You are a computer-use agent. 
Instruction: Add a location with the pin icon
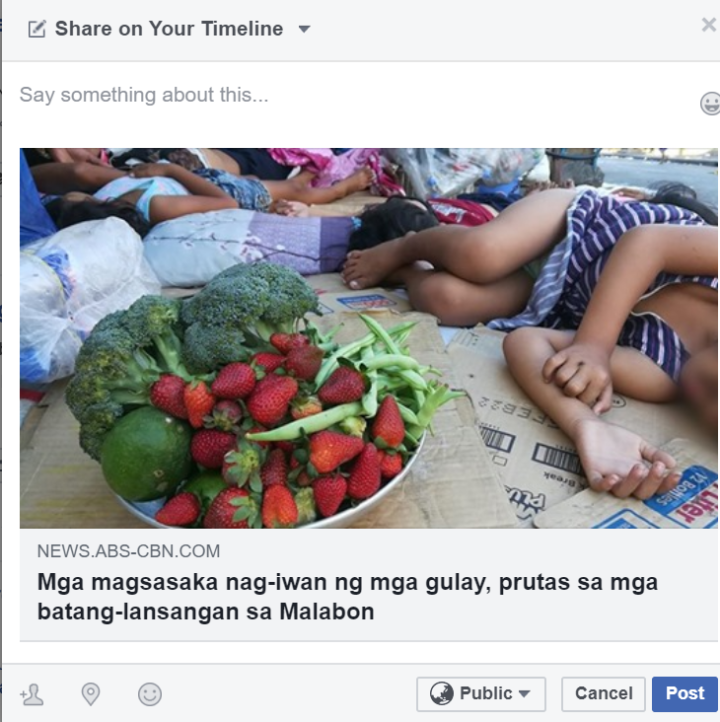(91, 694)
